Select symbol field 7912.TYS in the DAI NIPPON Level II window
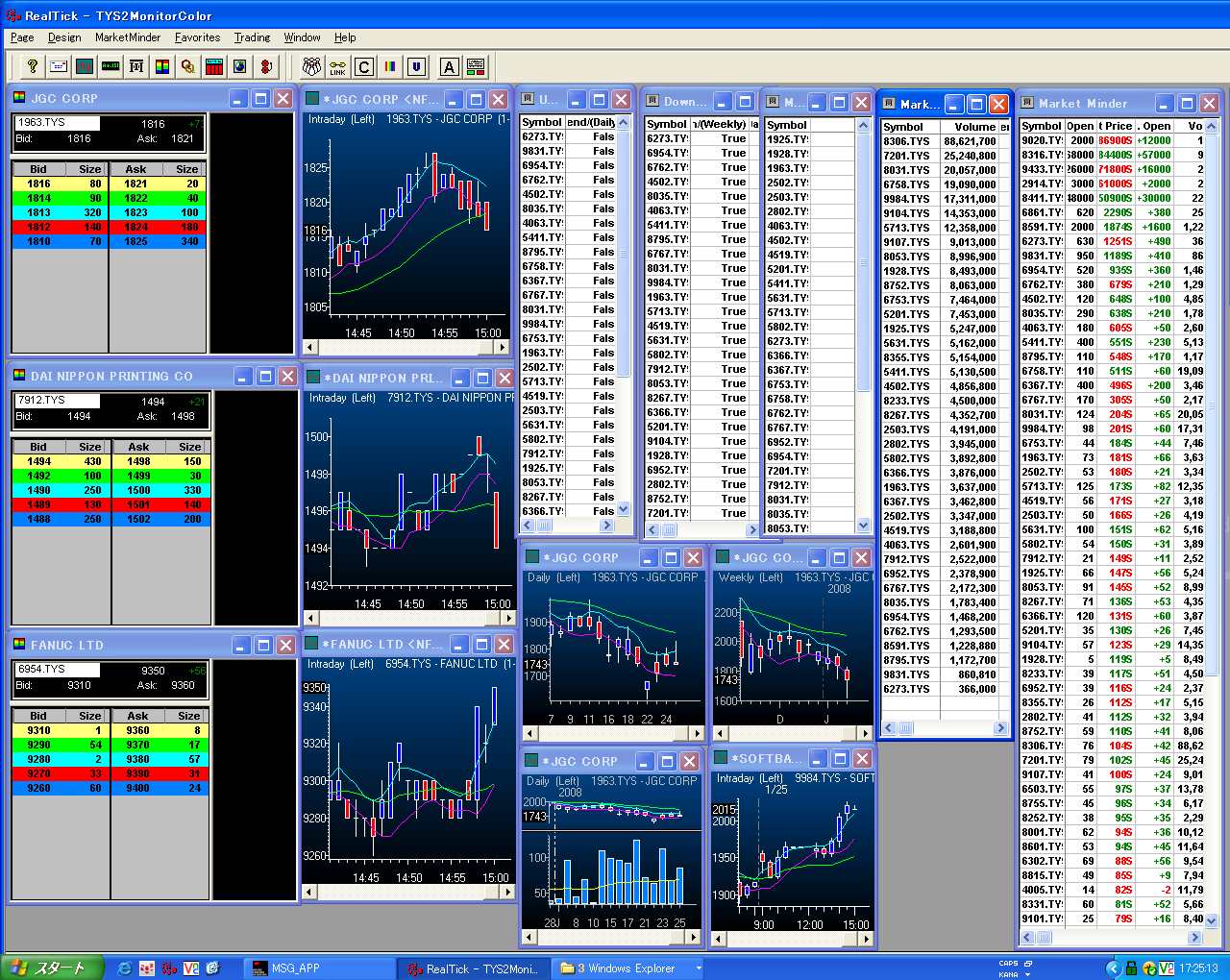The width and height of the screenshot is (1230, 980). pos(57,400)
